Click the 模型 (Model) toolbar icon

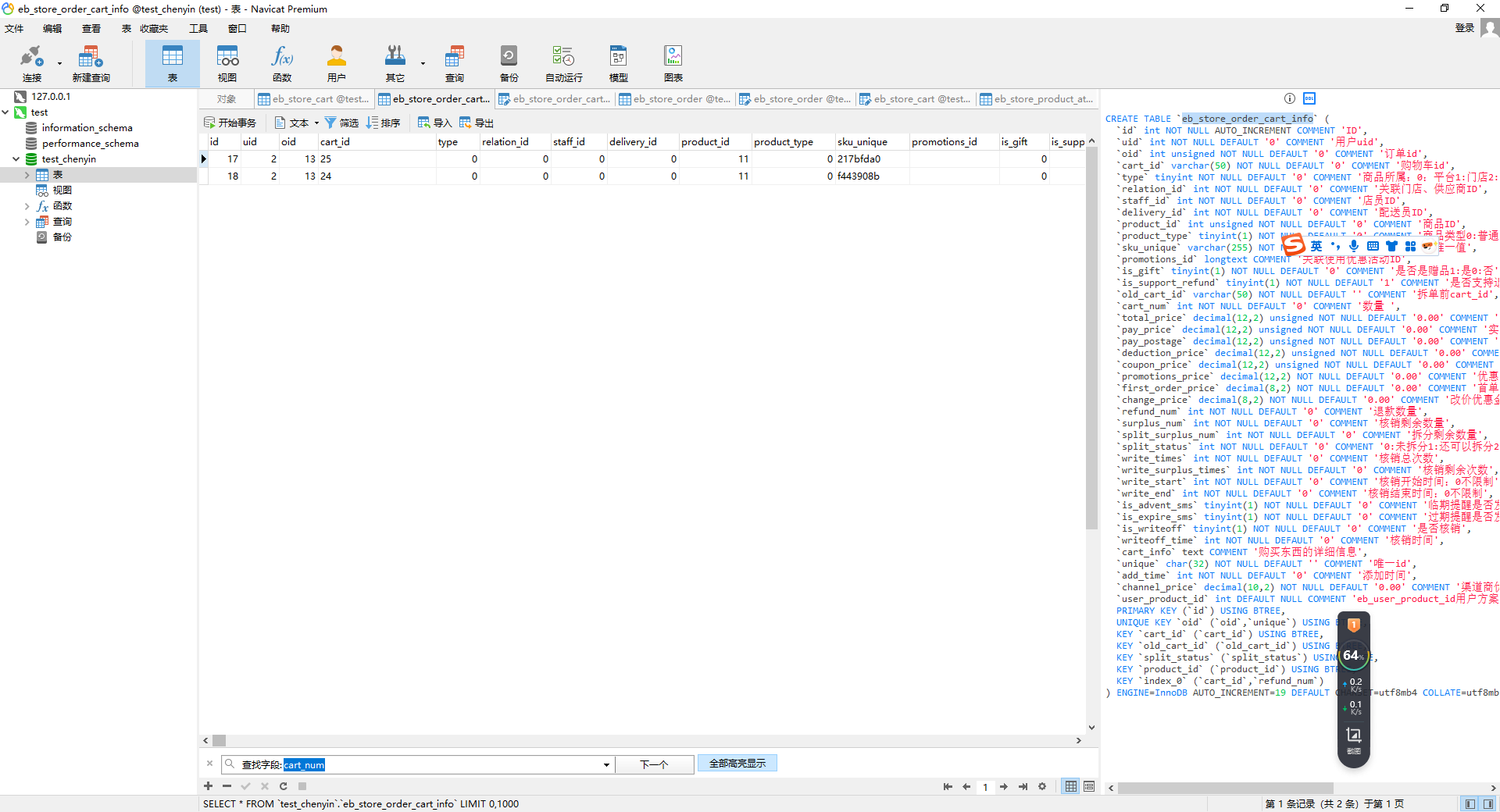coord(618,62)
